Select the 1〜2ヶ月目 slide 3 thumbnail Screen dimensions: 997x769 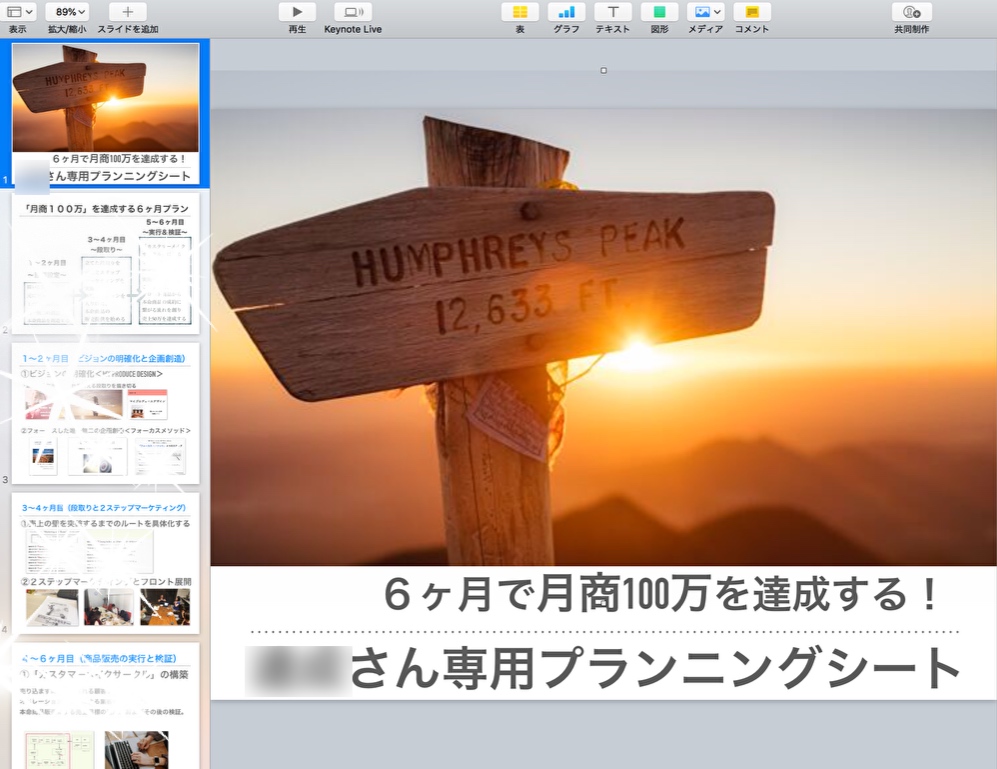pos(105,414)
